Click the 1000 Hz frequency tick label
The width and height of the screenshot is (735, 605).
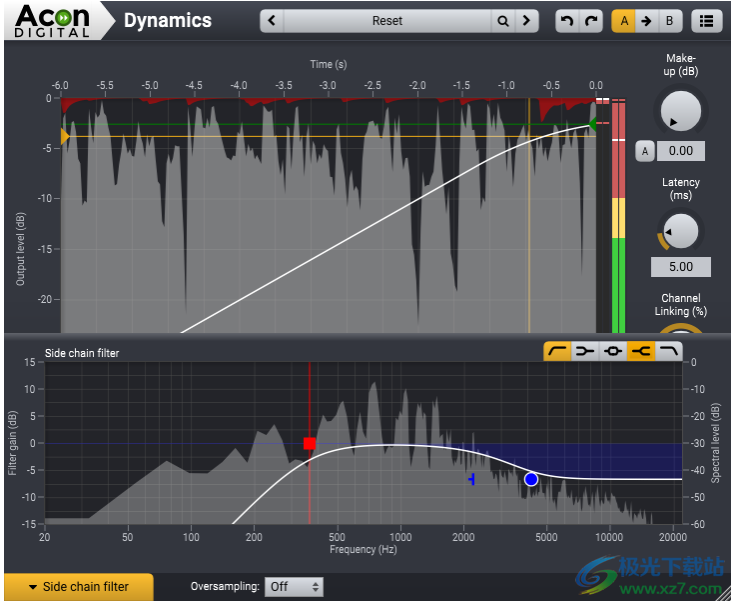pyautogui.click(x=400, y=537)
